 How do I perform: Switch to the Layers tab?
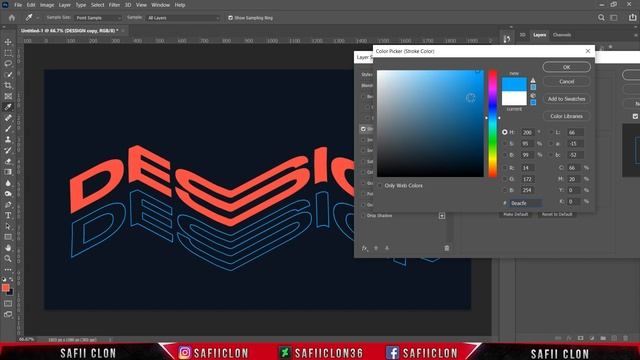(x=539, y=35)
